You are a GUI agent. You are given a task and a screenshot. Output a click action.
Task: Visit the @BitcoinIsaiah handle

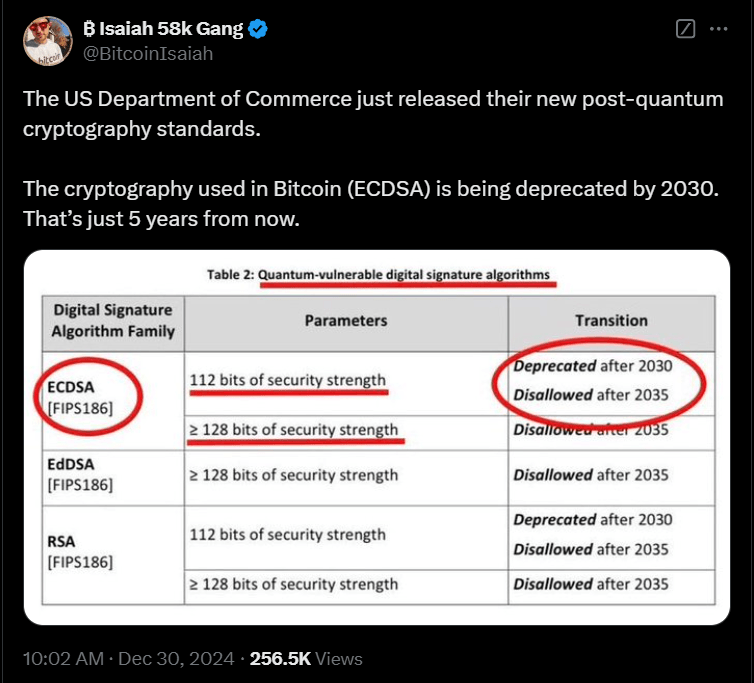tap(150, 53)
